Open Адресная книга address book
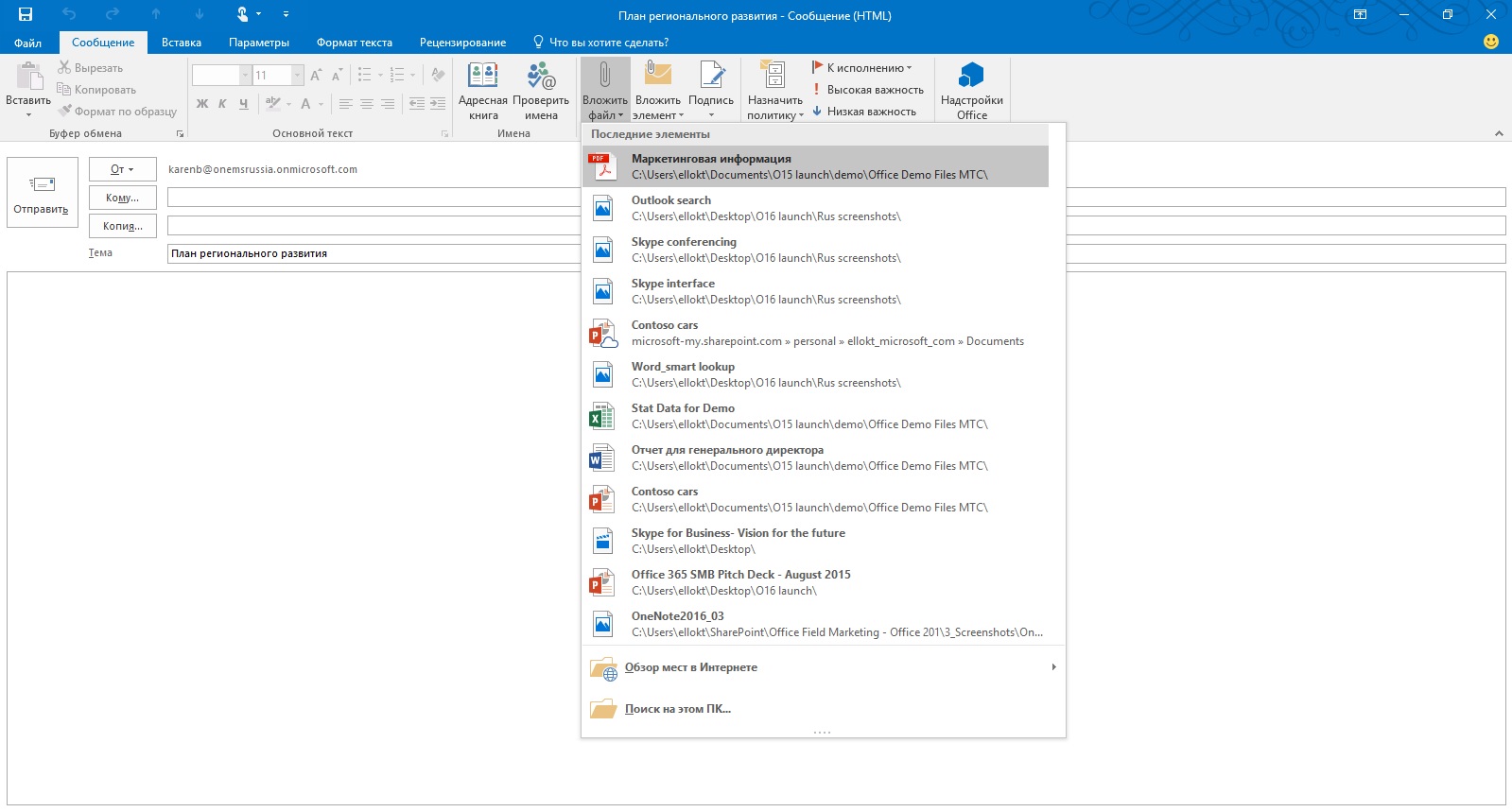The height and width of the screenshot is (812, 1512). click(483, 91)
